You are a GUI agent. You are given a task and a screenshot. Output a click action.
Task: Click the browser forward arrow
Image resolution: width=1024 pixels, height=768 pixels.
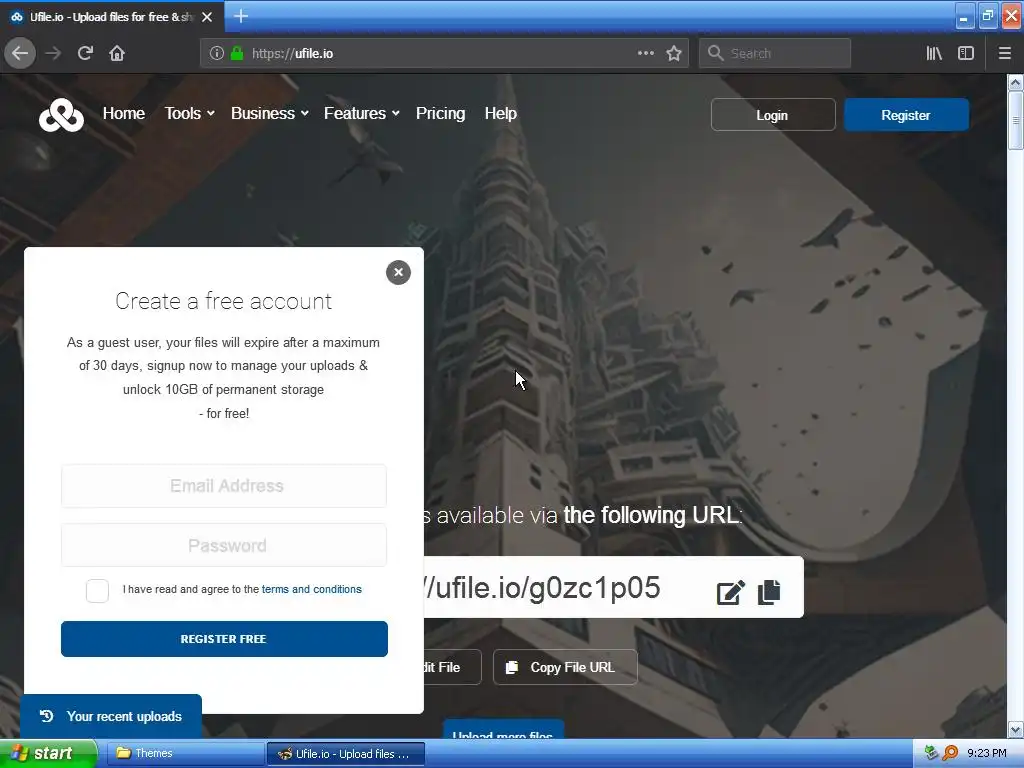pos(53,54)
